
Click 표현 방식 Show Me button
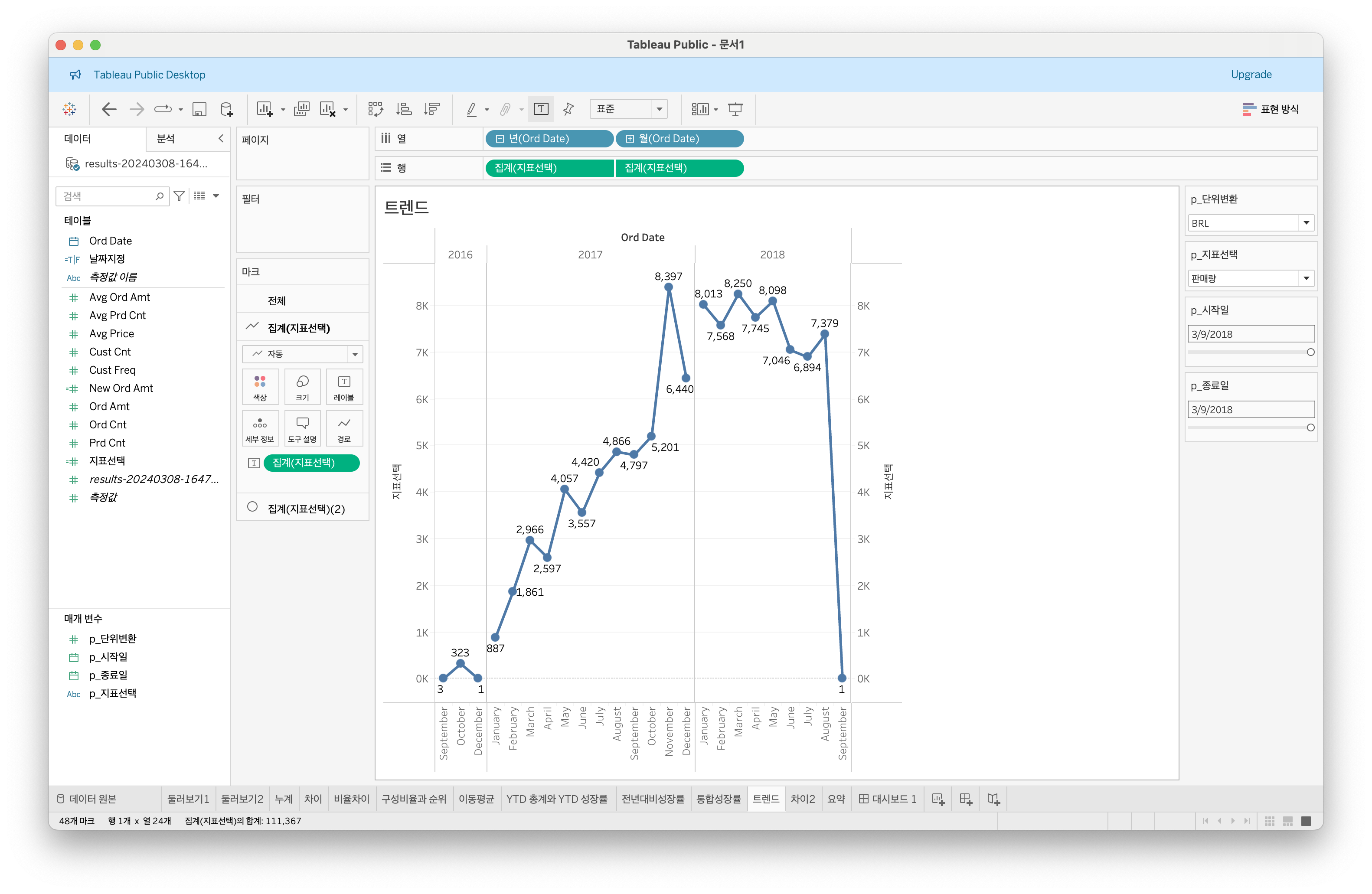[x=1271, y=109]
